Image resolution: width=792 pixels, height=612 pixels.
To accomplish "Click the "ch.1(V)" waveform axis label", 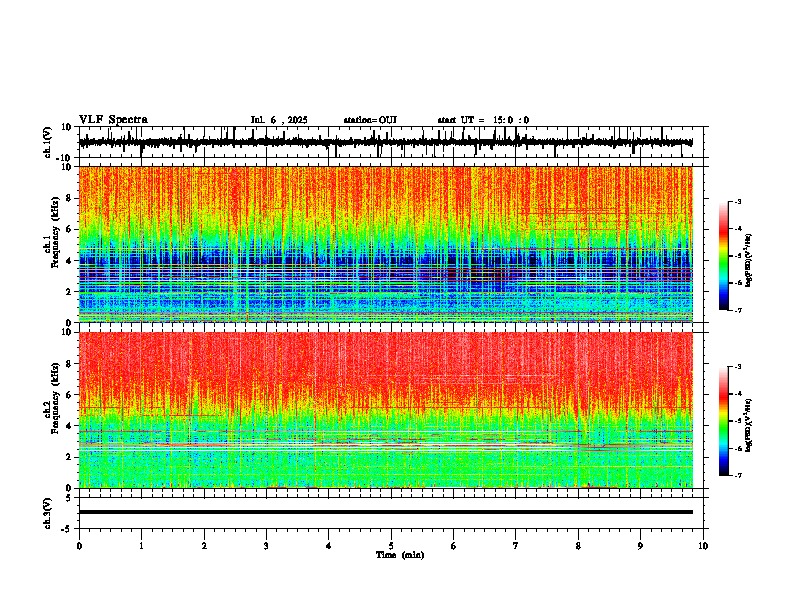I will coord(48,142).
